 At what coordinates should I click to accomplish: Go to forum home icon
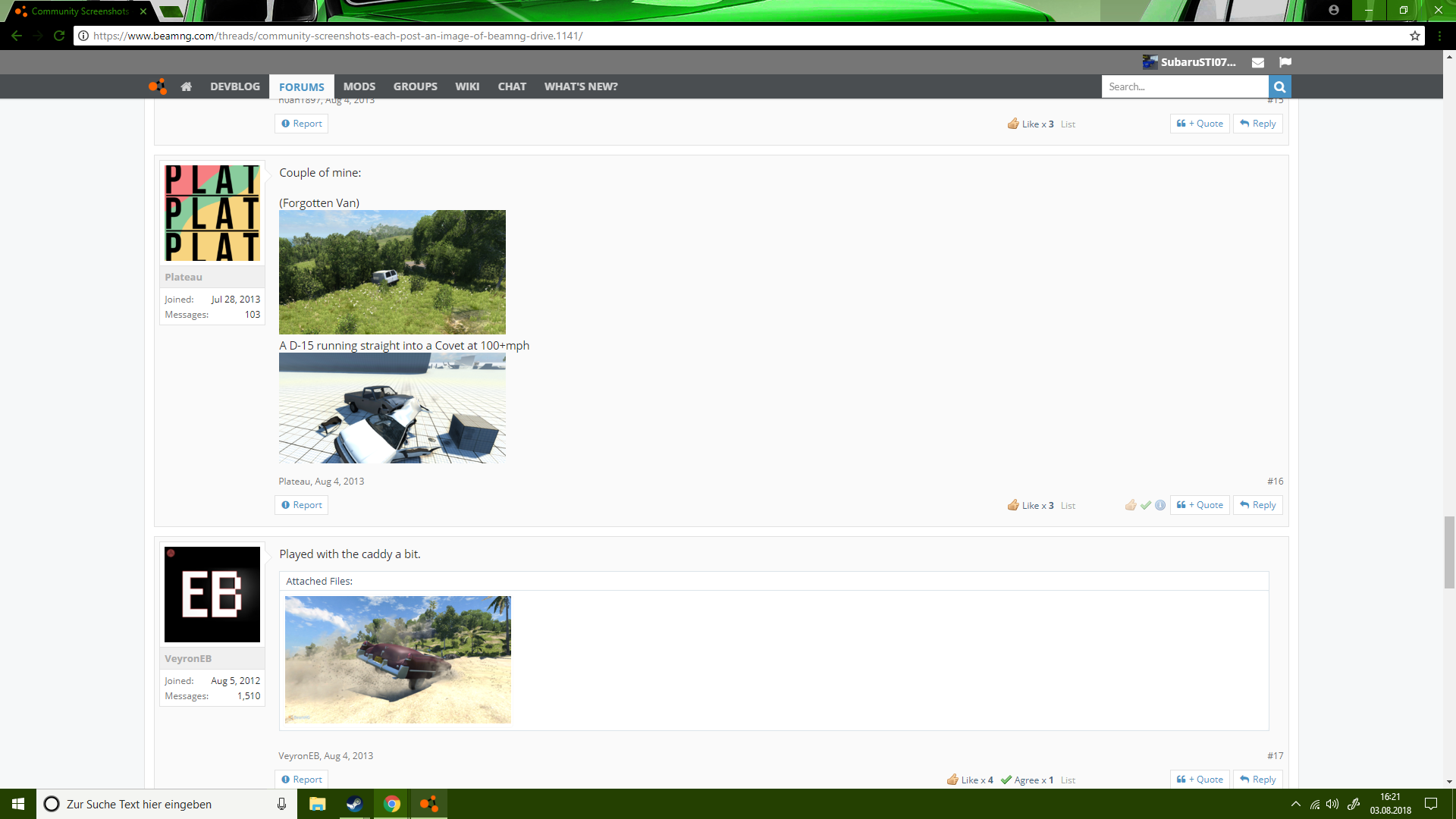tap(186, 86)
